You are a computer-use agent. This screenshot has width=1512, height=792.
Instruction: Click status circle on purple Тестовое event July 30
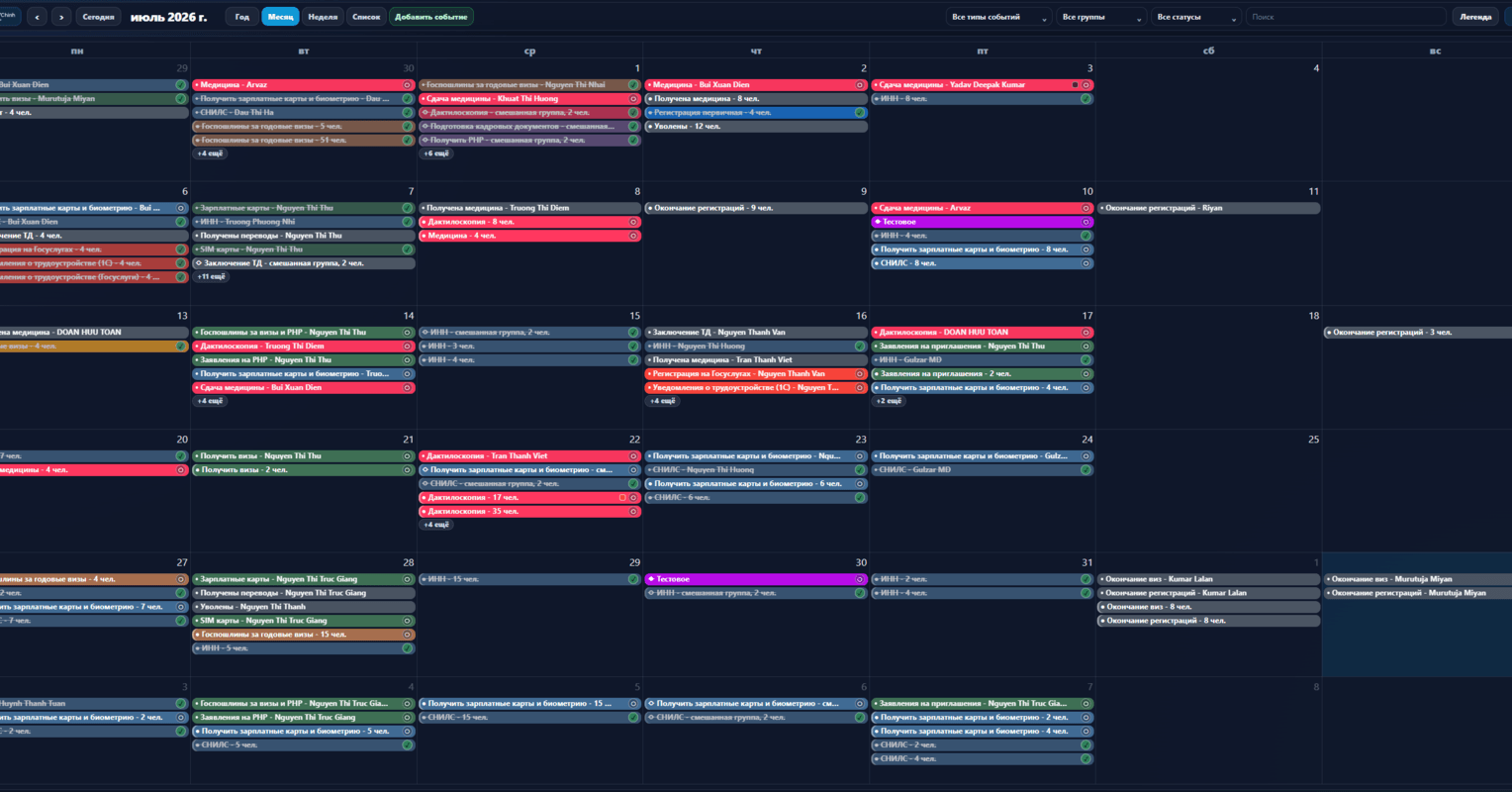pyautogui.click(x=860, y=579)
